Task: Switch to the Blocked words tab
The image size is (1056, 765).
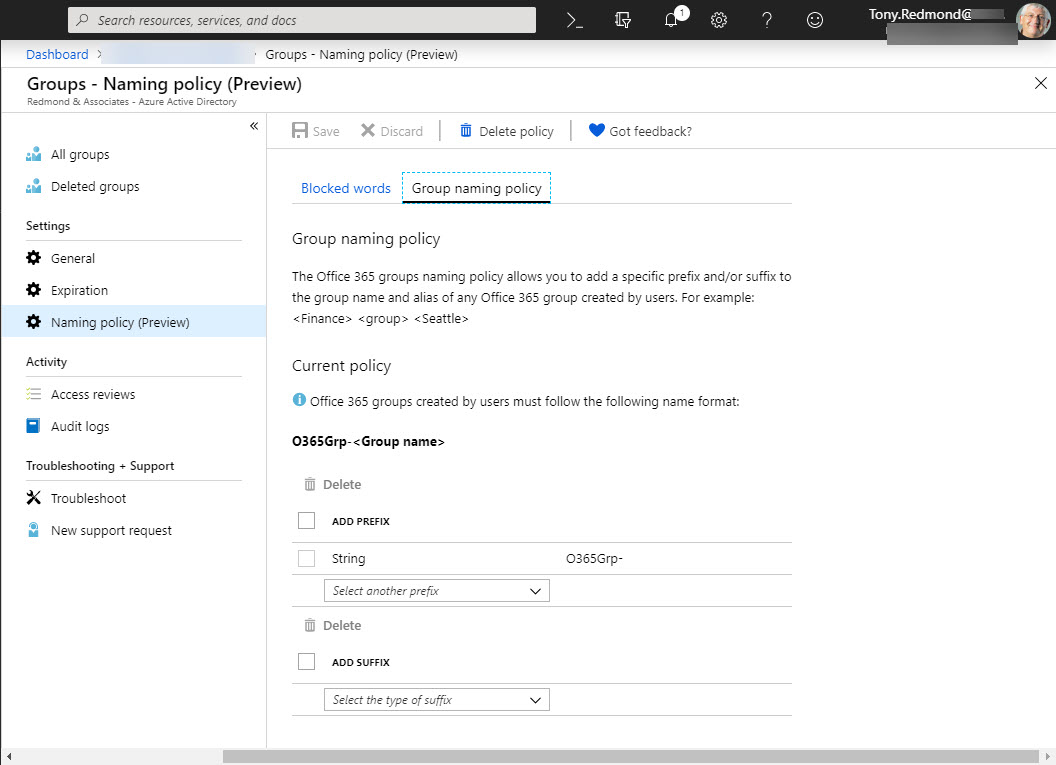Action: pyautogui.click(x=346, y=188)
